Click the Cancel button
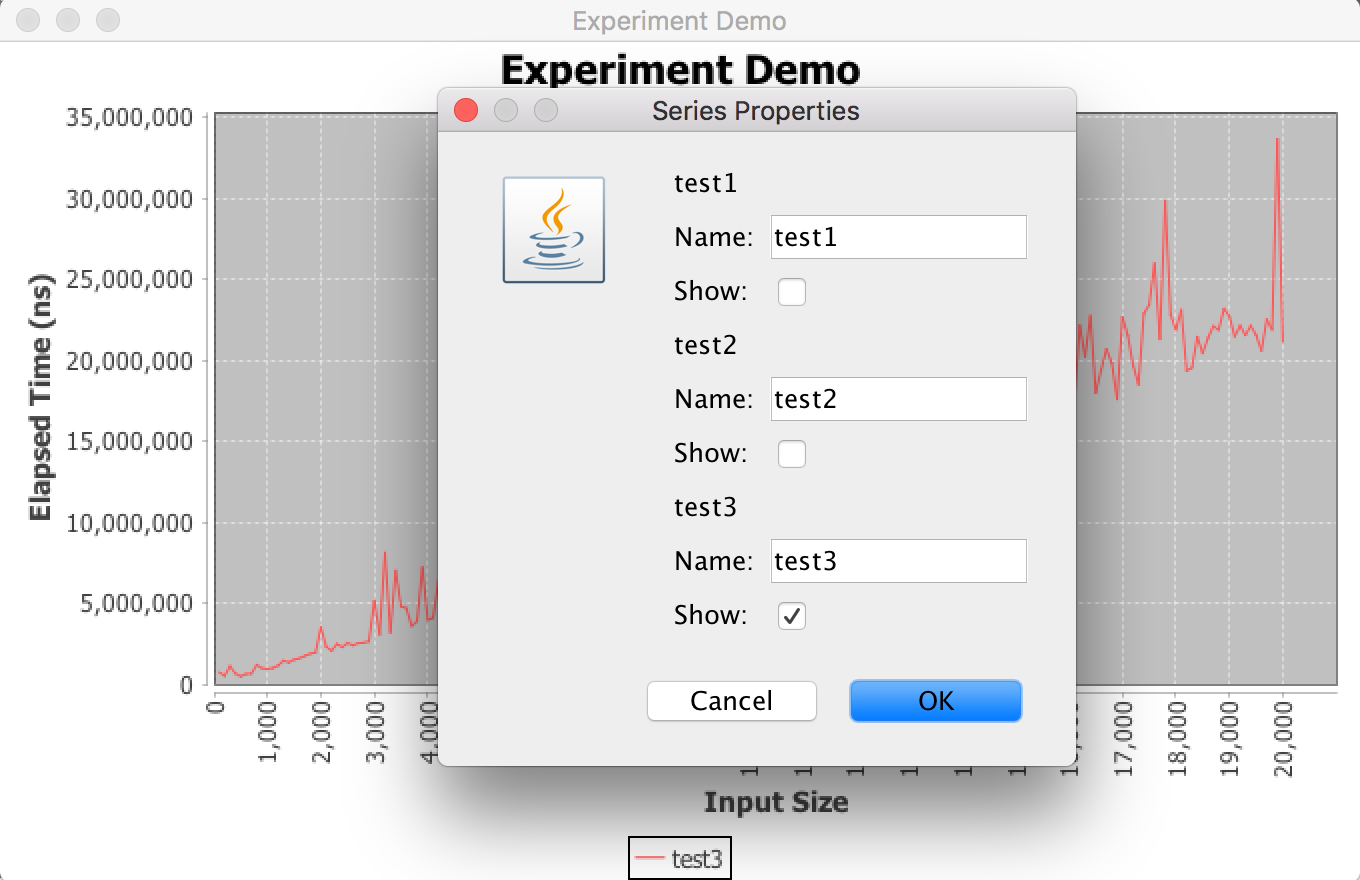1360x880 pixels. [732, 701]
